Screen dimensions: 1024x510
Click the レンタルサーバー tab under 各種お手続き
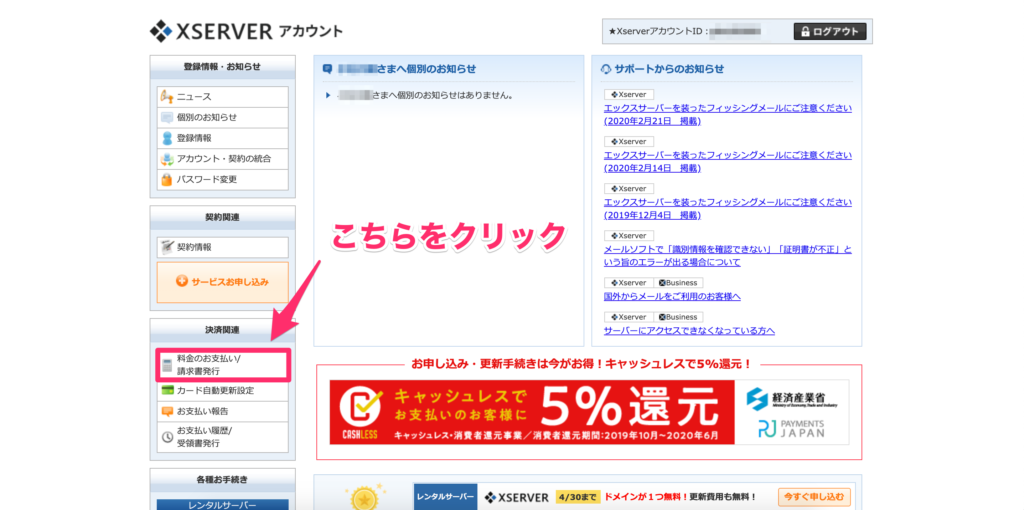click(x=222, y=505)
